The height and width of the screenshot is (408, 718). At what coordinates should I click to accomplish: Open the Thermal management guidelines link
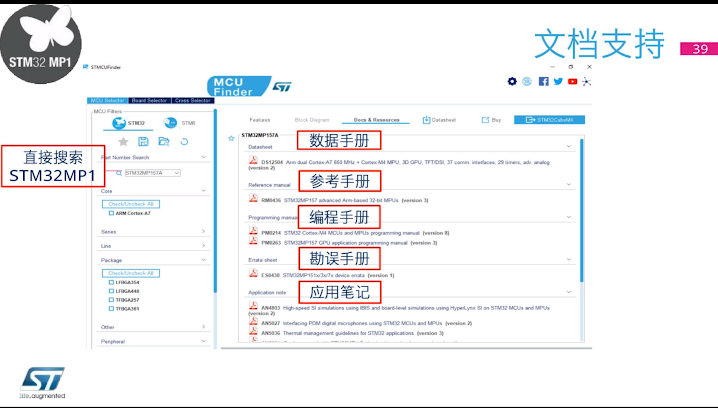coord(348,333)
